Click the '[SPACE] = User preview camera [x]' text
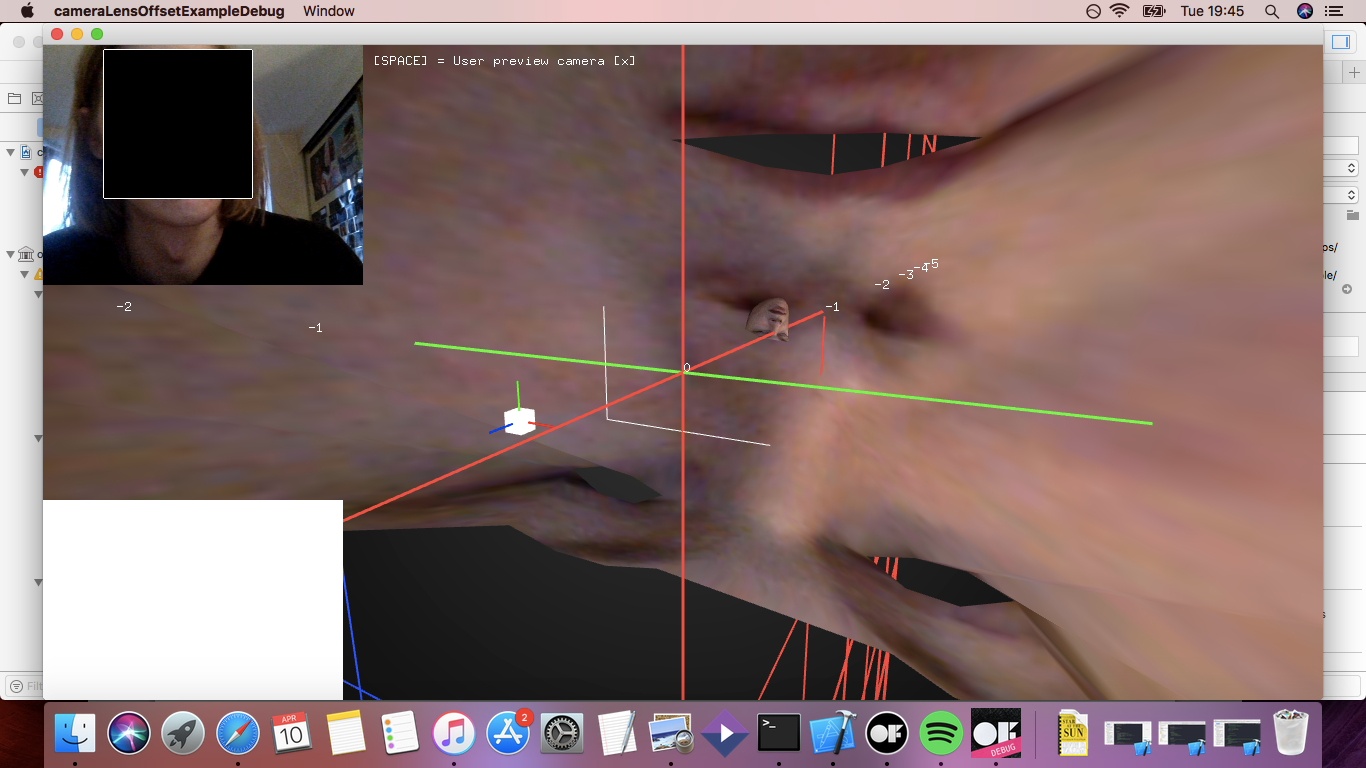Viewport: 1366px width, 768px height. pyautogui.click(x=504, y=61)
